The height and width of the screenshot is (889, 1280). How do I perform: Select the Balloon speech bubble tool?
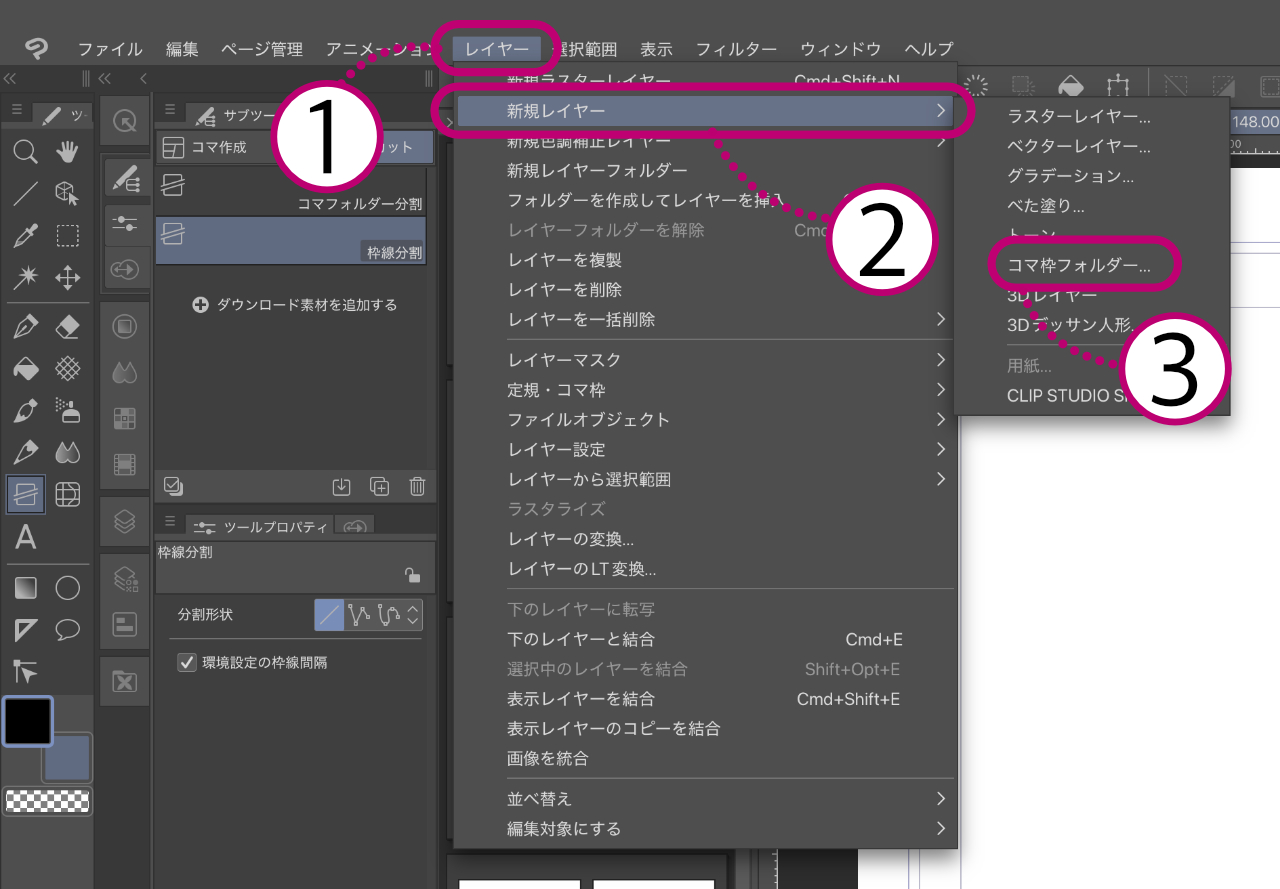click(x=67, y=629)
